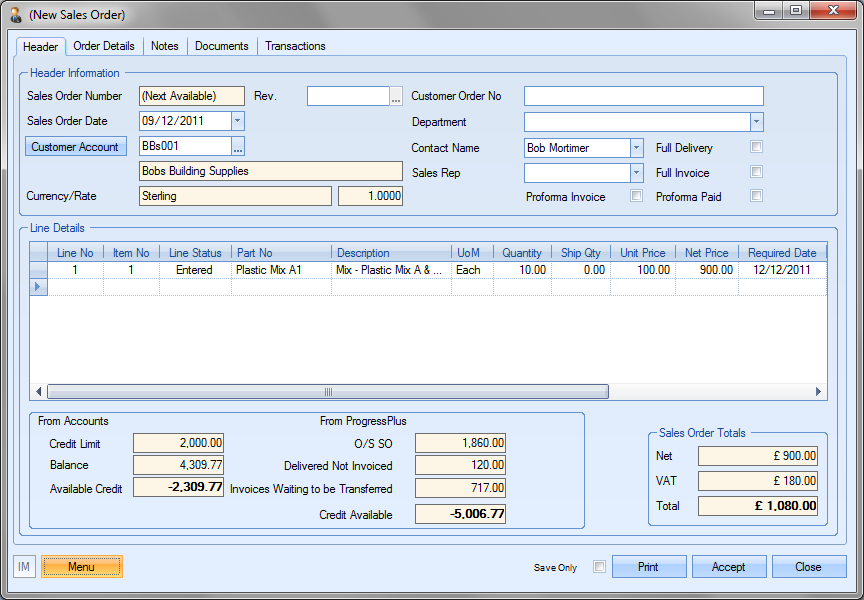Click the customer account ellipsis lookup button

pyautogui.click(x=238, y=147)
